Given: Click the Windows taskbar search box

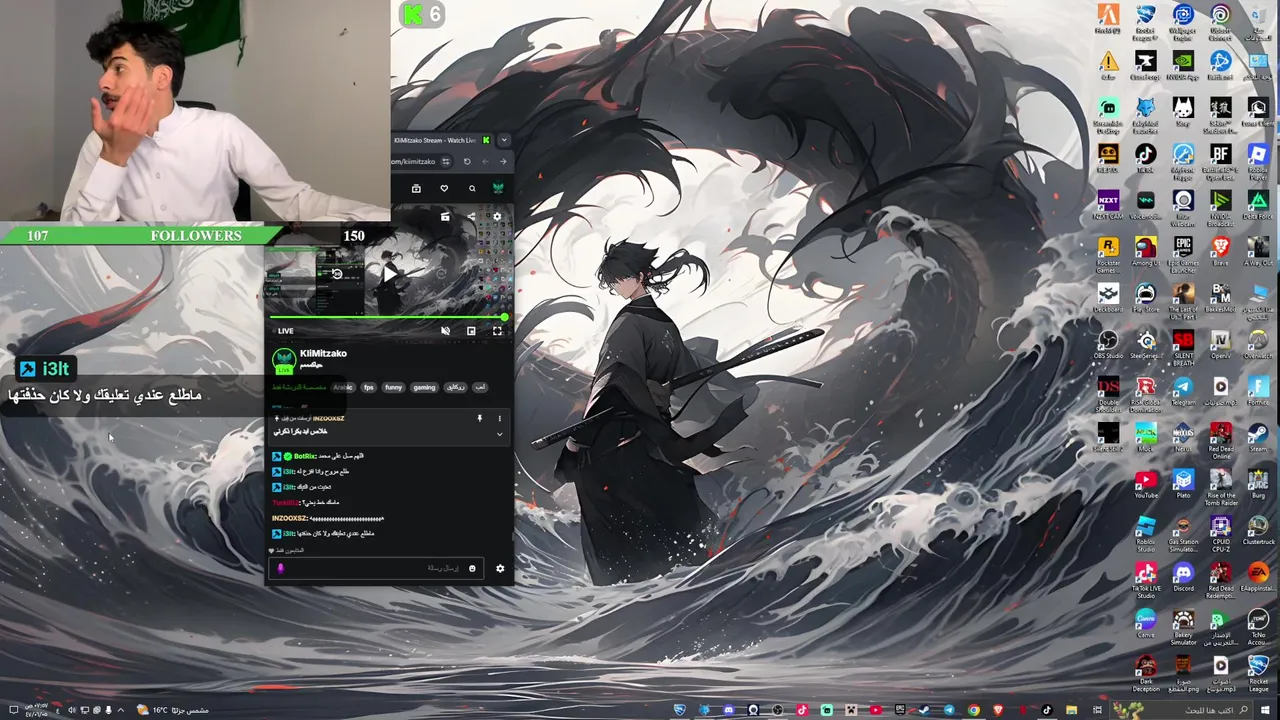Looking at the screenshot, I should (x=1180, y=710).
